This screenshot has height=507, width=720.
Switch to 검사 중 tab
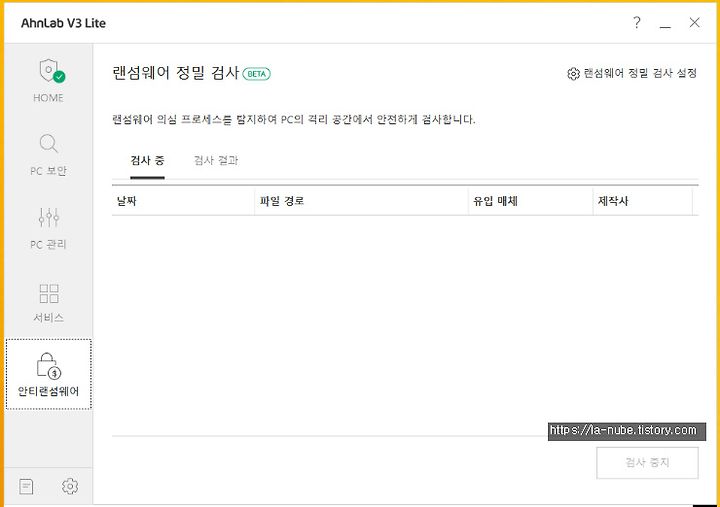click(x=147, y=161)
